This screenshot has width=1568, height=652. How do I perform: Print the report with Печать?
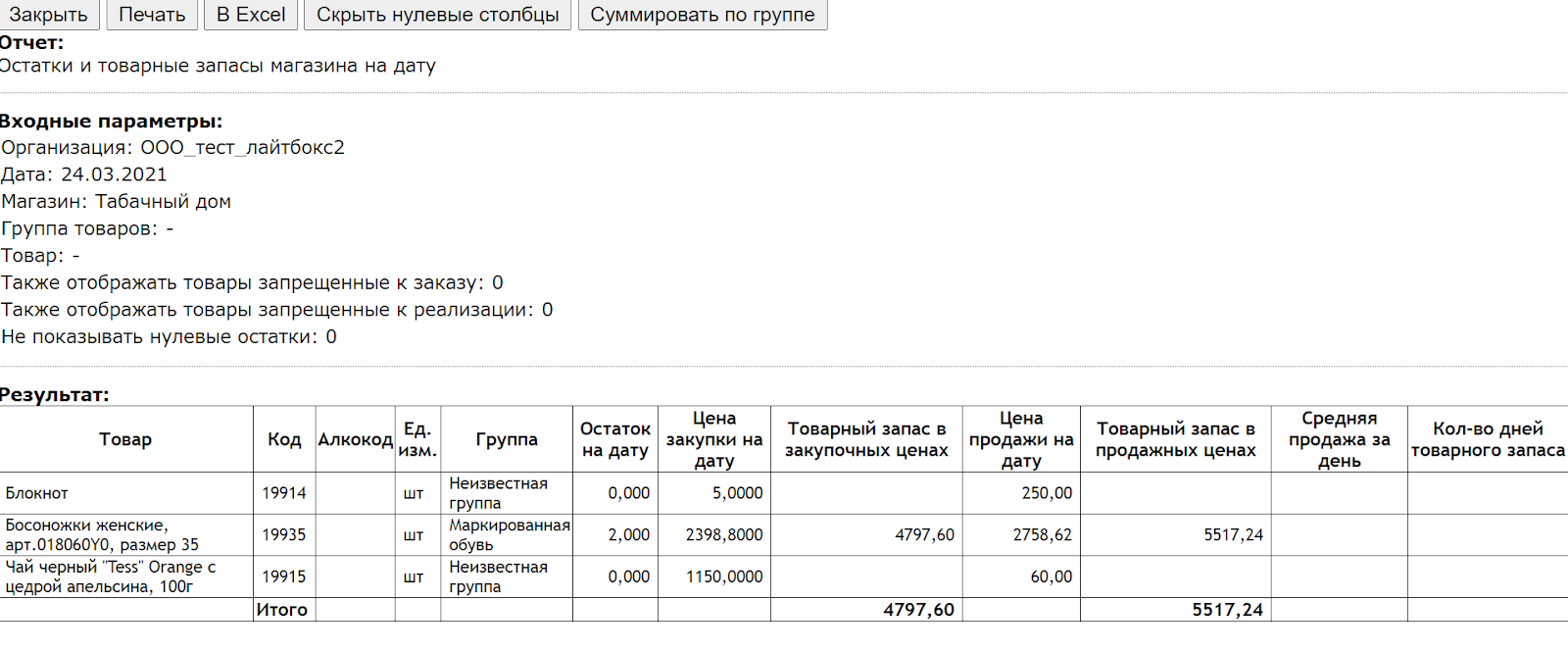click(152, 15)
